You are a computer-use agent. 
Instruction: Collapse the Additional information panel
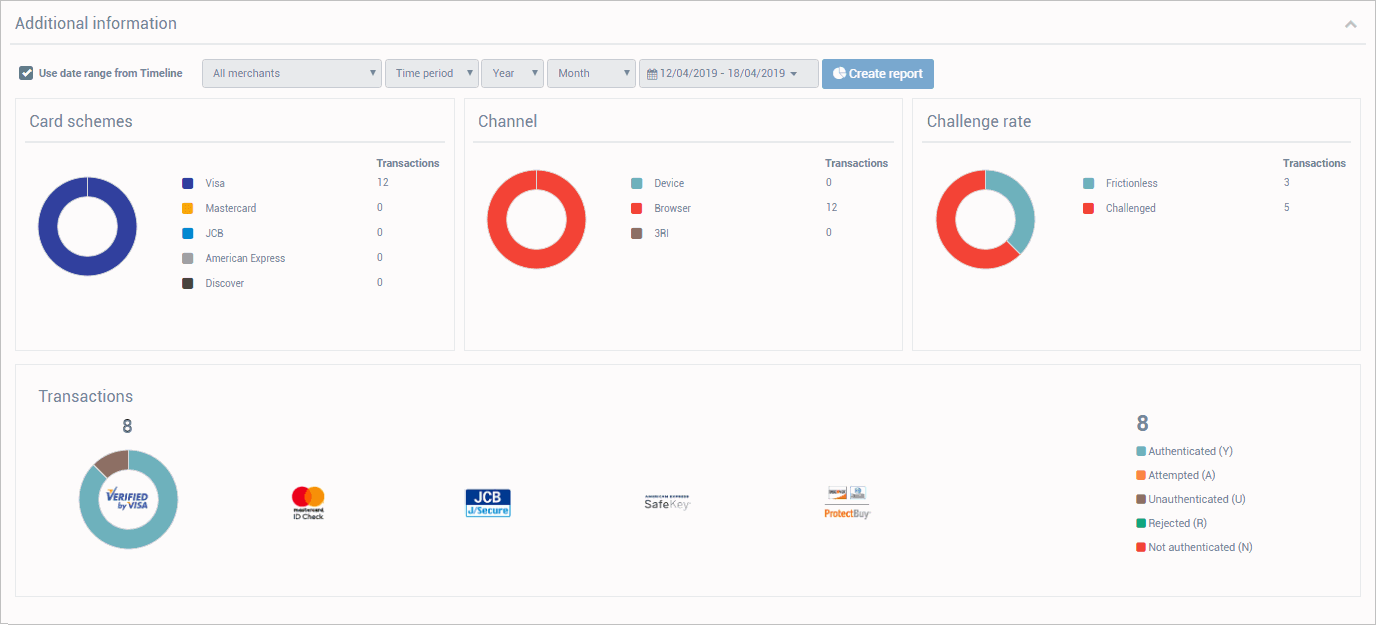tap(1351, 24)
